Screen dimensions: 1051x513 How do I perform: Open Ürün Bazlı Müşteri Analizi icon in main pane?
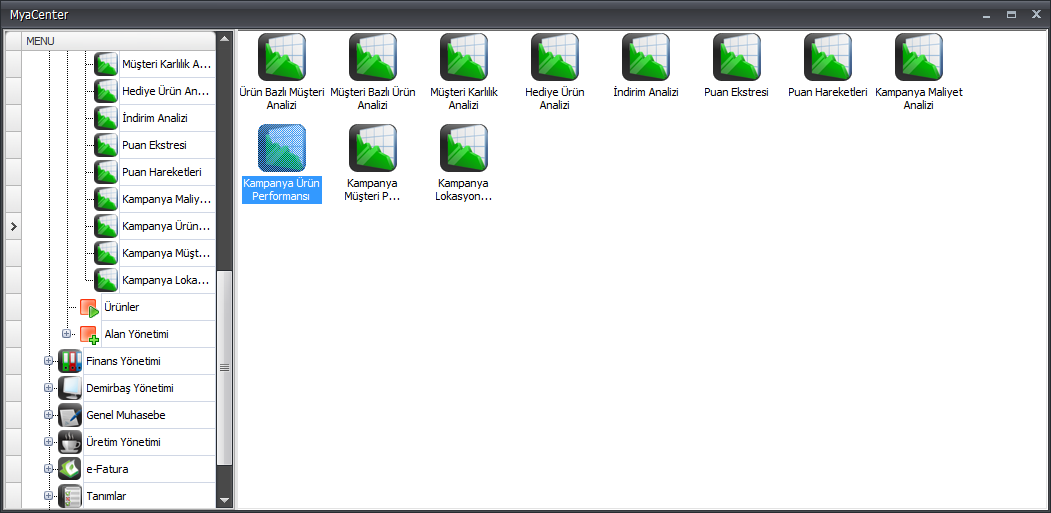coord(282,57)
